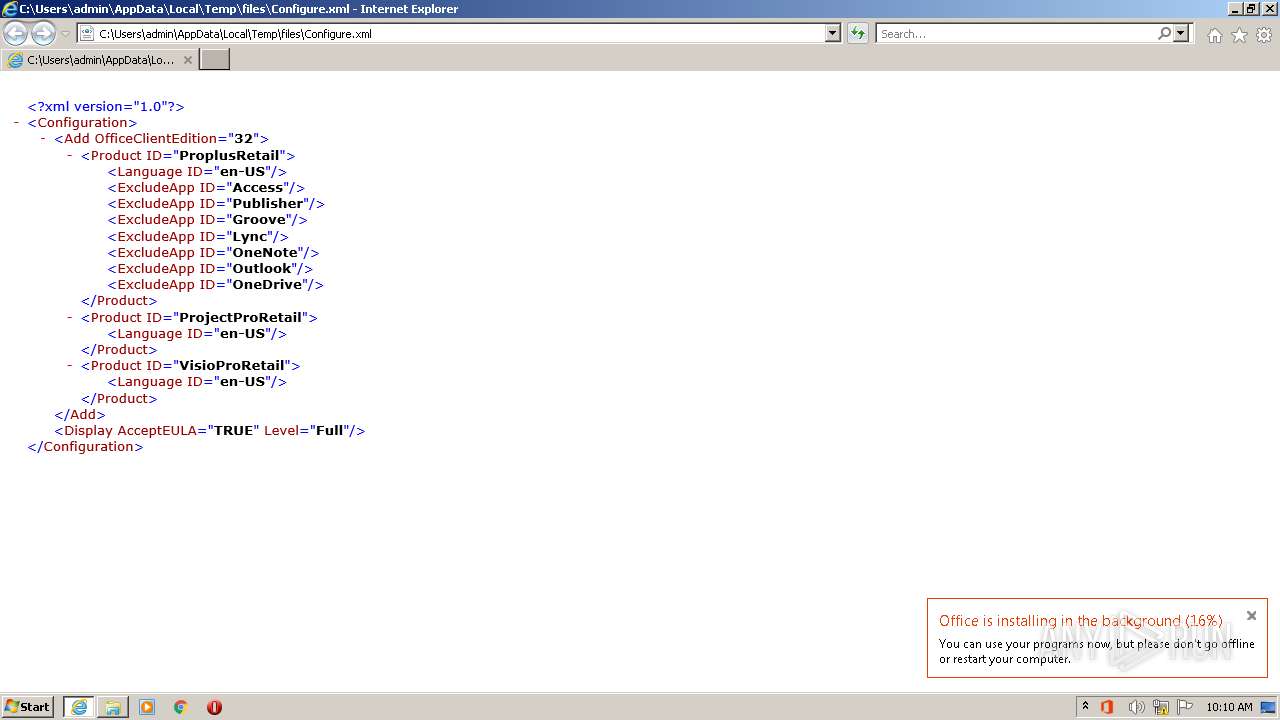Viewport: 1280px width, 720px height.
Task: Click the ExcludeApp ID="Outlook" line
Action: (210, 268)
